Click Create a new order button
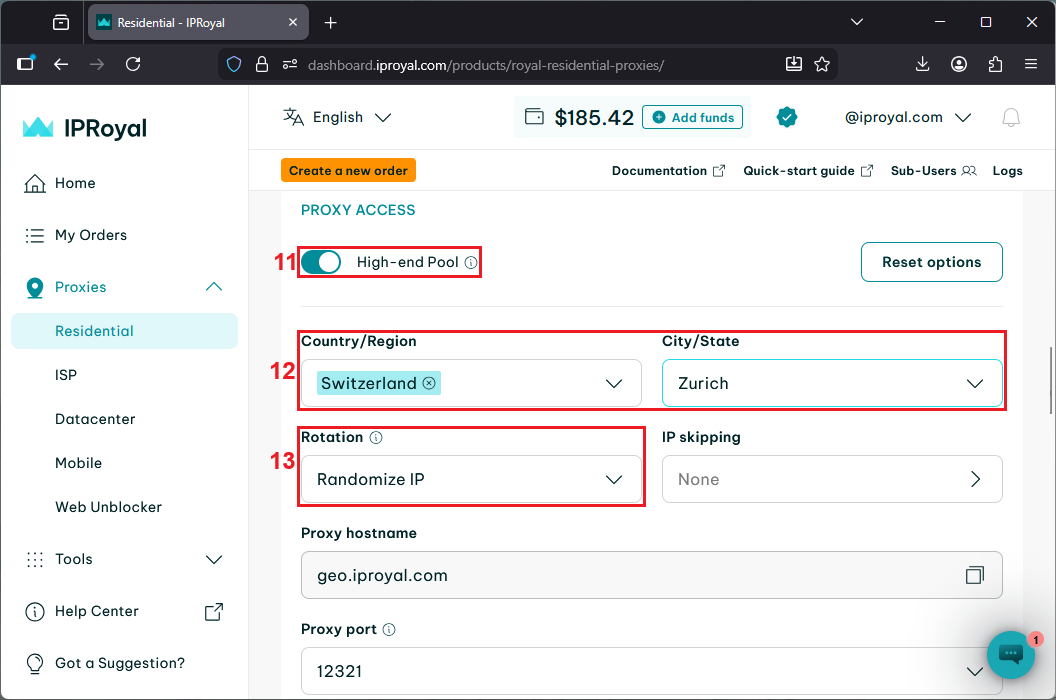The width and height of the screenshot is (1056, 700). tap(348, 170)
